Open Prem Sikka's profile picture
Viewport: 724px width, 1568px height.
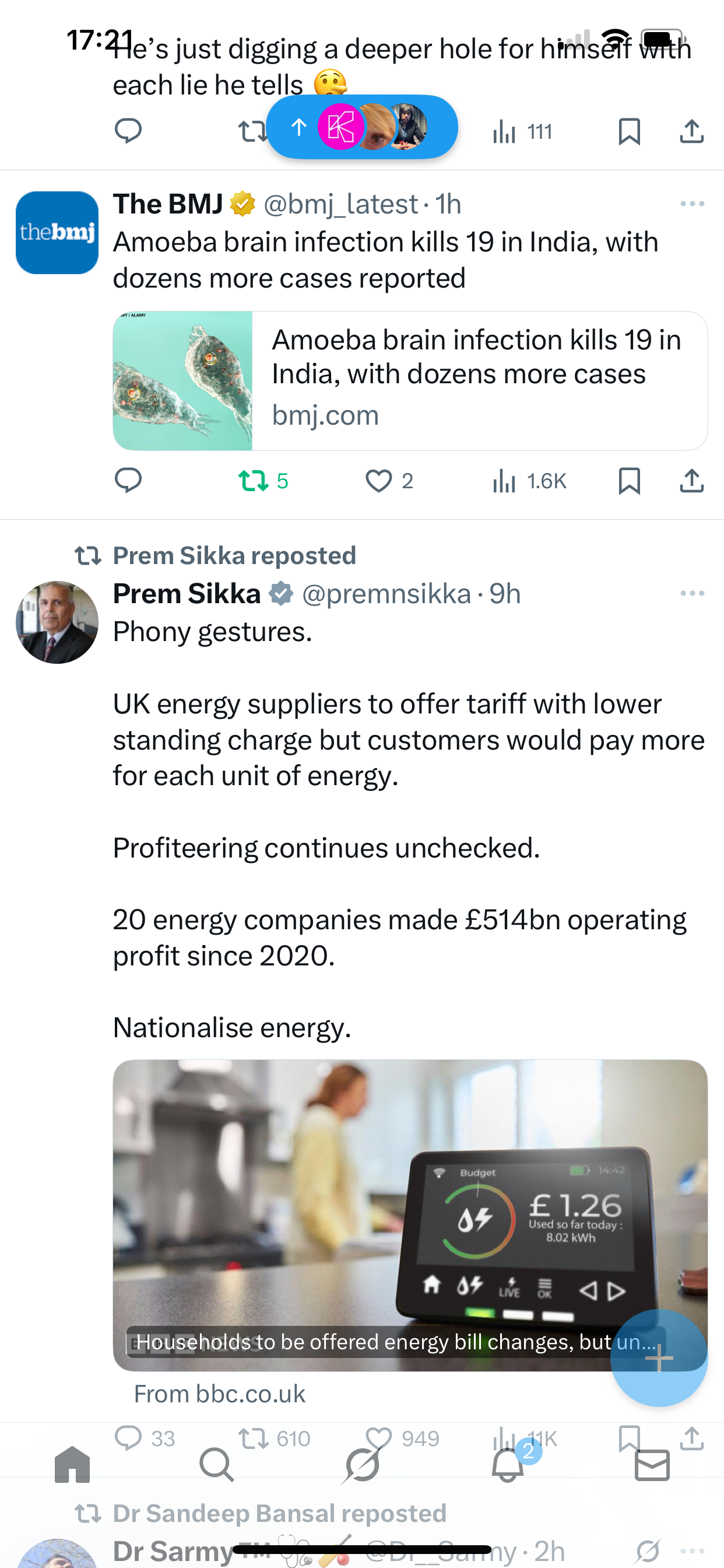click(x=57, y=622)
